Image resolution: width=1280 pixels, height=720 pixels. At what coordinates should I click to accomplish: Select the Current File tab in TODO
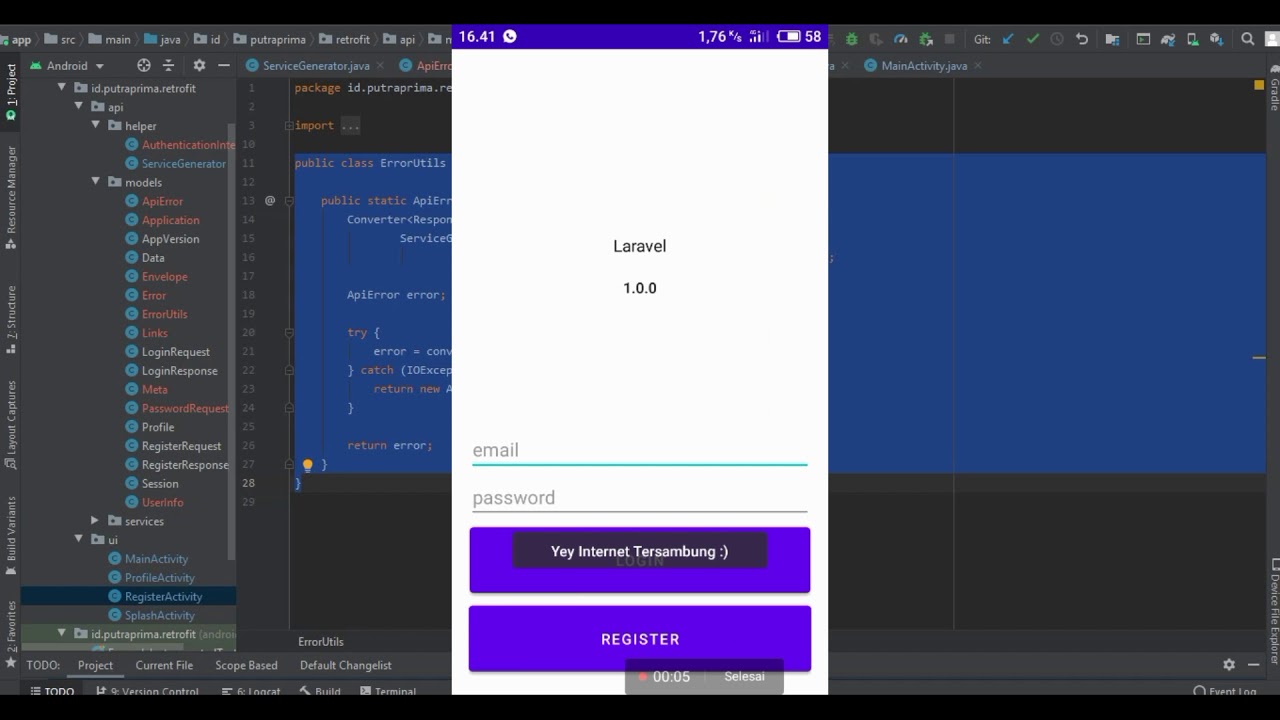point(164,665)
